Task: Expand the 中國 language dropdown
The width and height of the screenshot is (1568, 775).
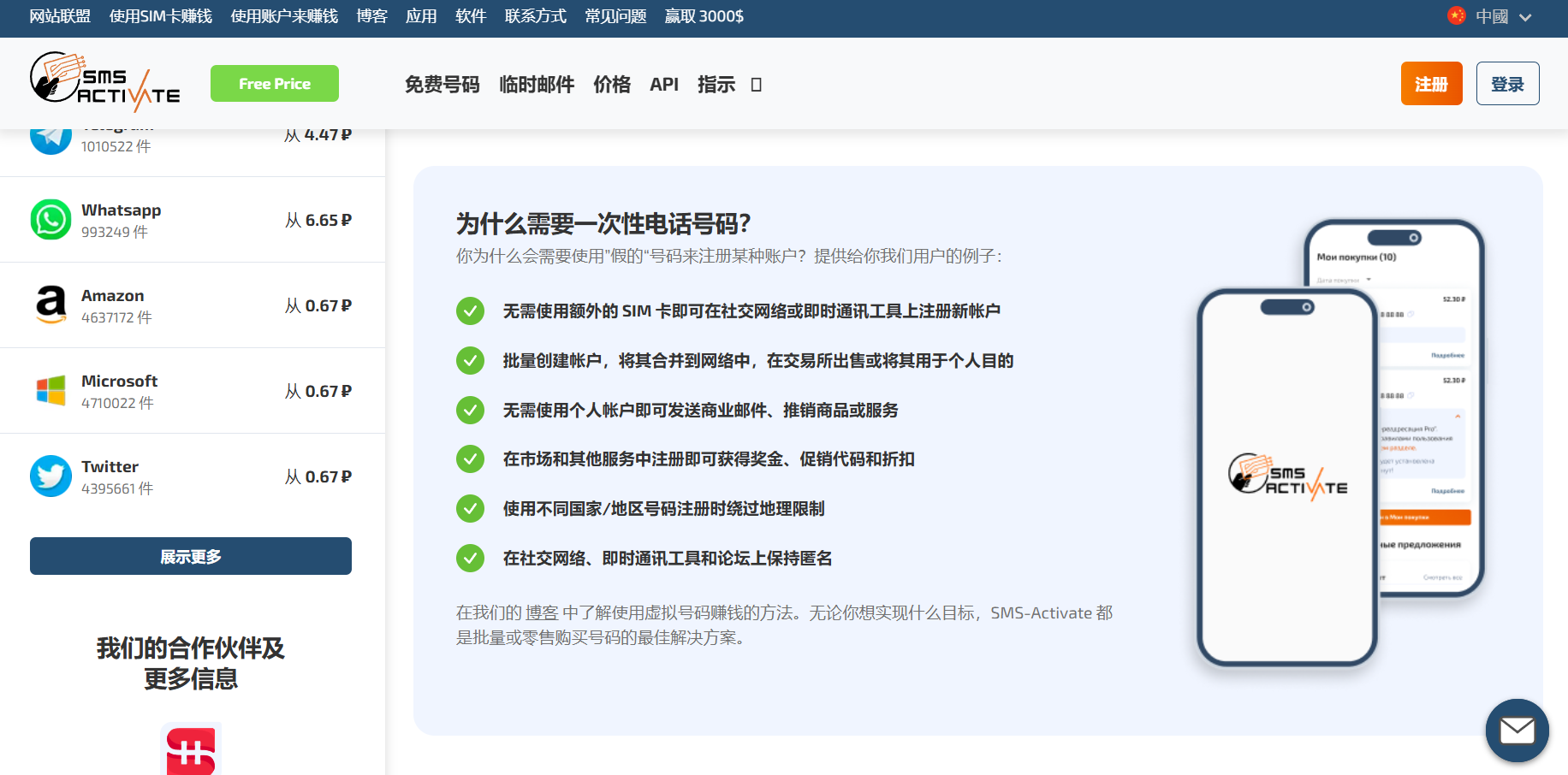Action: click(1490, 16)
